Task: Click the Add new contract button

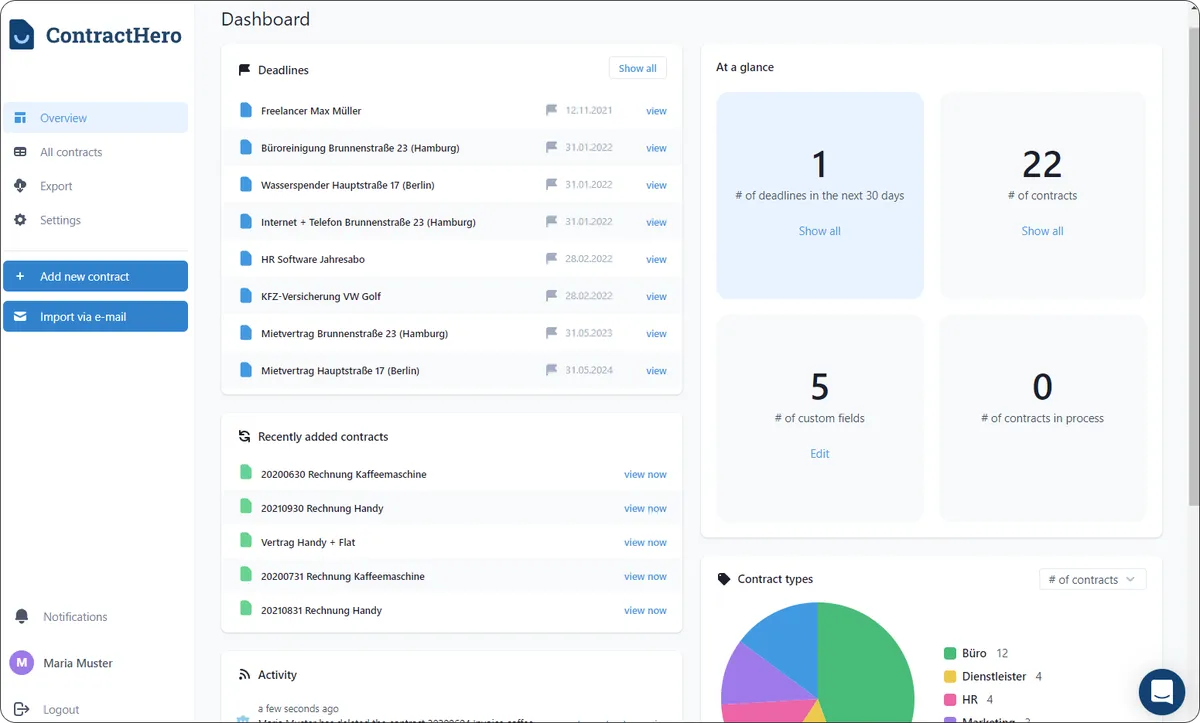Action: pos(95,276)
